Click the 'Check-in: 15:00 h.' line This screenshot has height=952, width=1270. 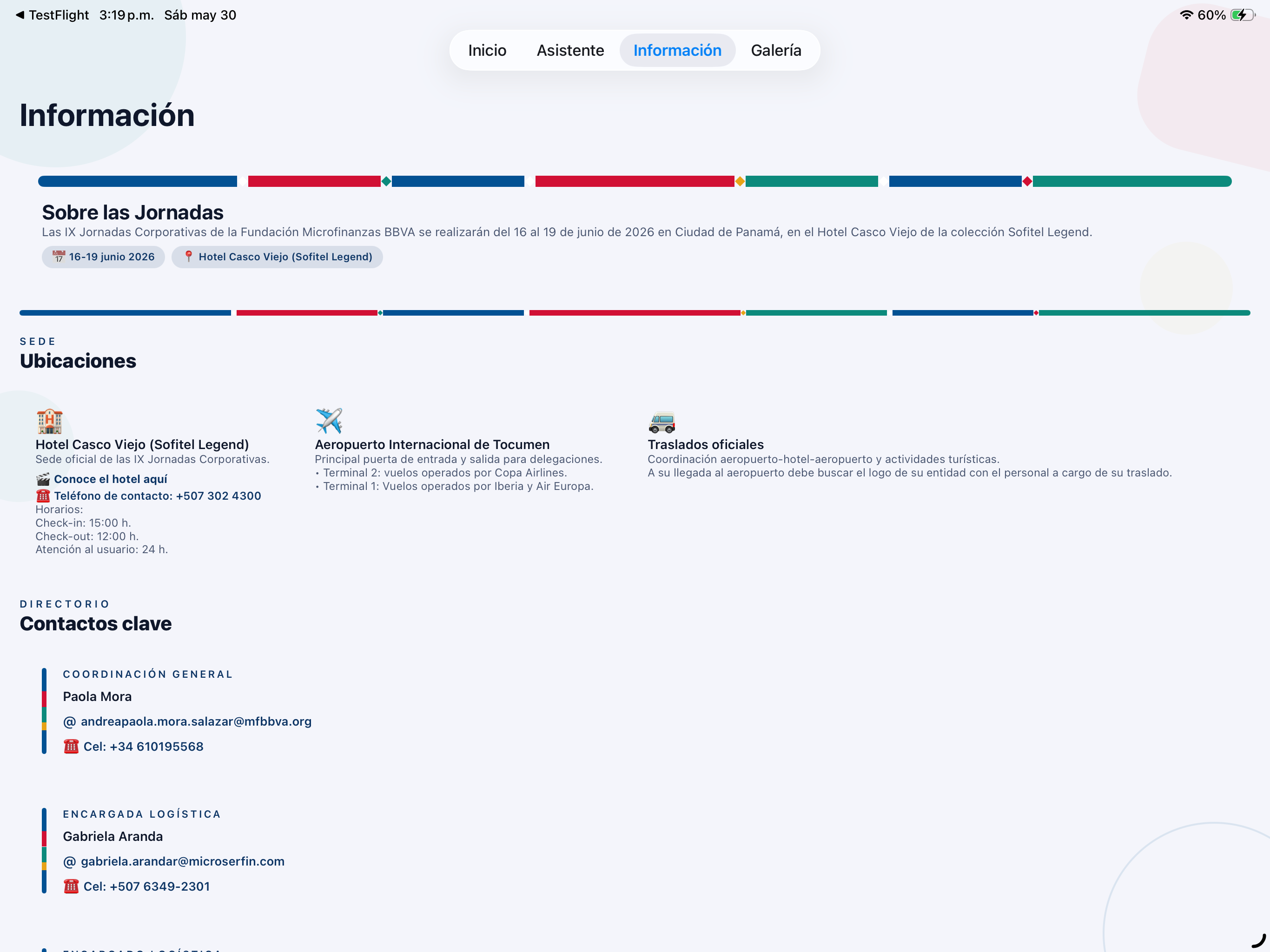[x=83, y=523]
